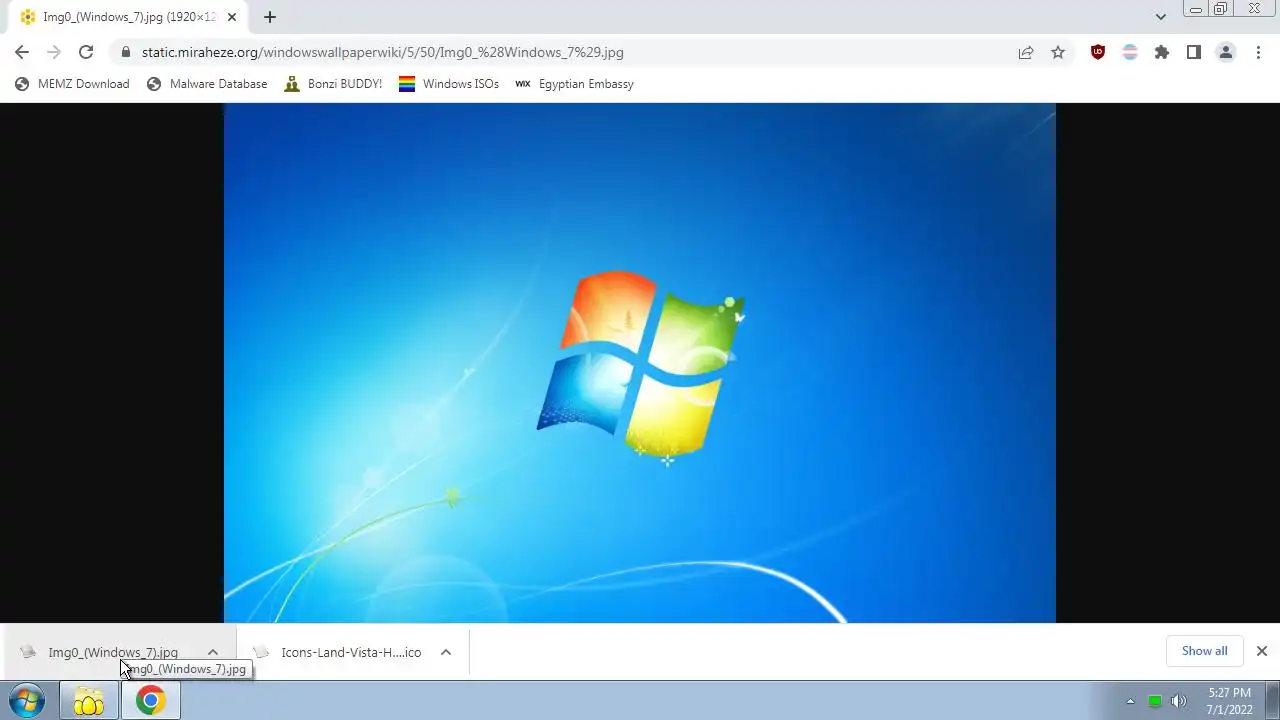Bookmark this tab with the star icon
Viewport: 1280px width, 720px height.
[x=1058, y=52]
